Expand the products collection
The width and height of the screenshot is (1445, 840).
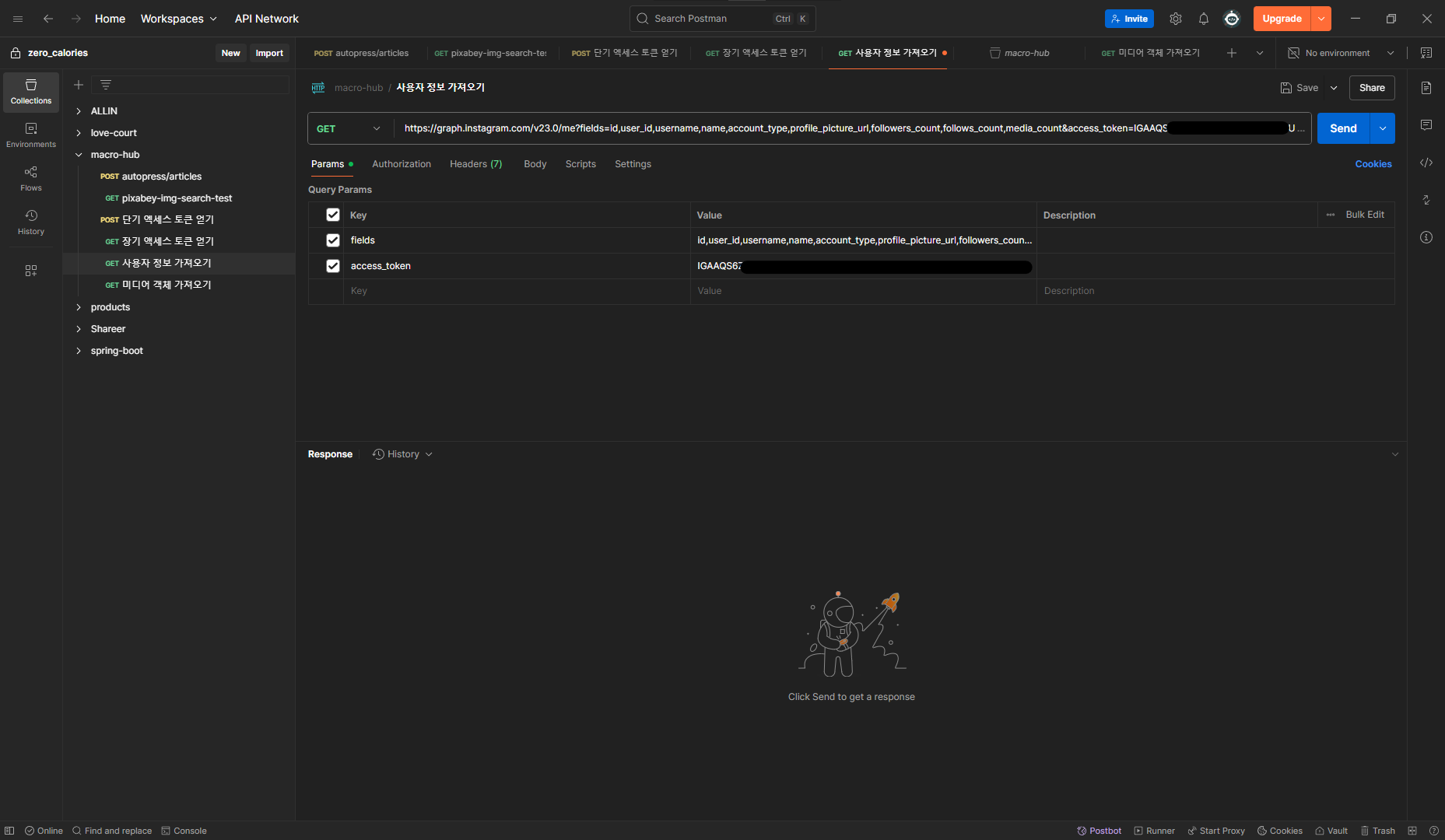(x=79, y=307)
